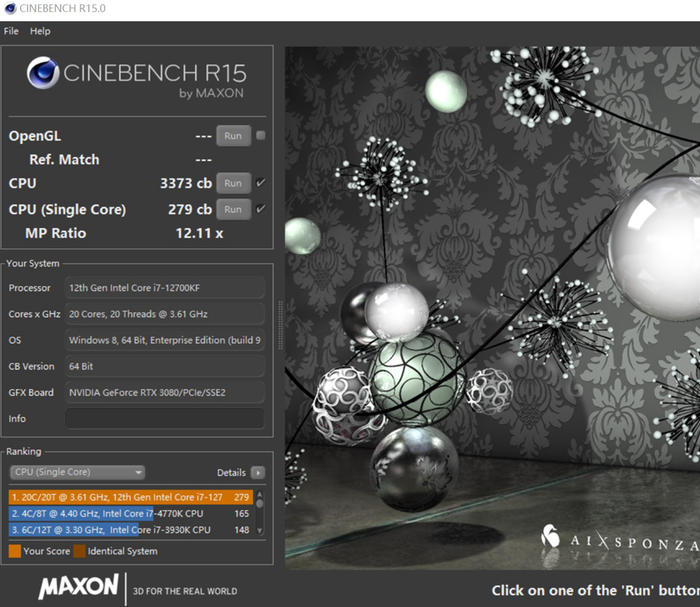
Task: Open the CPU (Single Core) ranking dropdown
Action: click(77, 473)
